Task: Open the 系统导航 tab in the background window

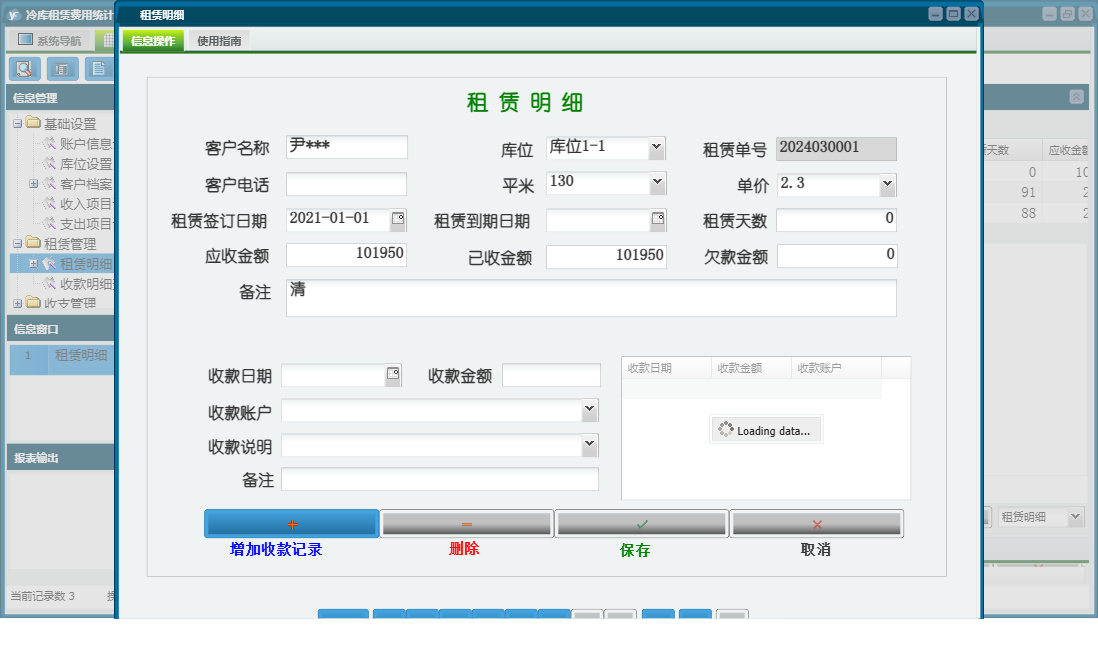Action: 50,41
